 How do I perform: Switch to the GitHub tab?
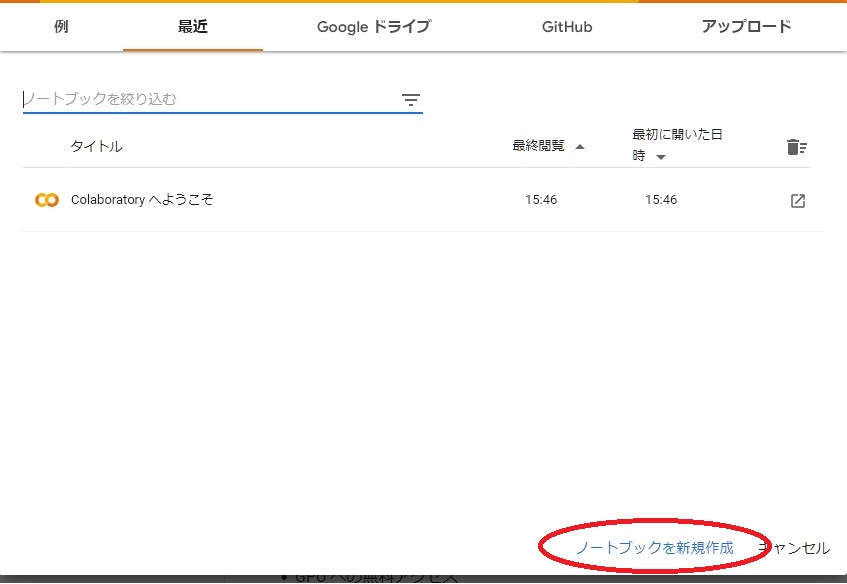567,26
